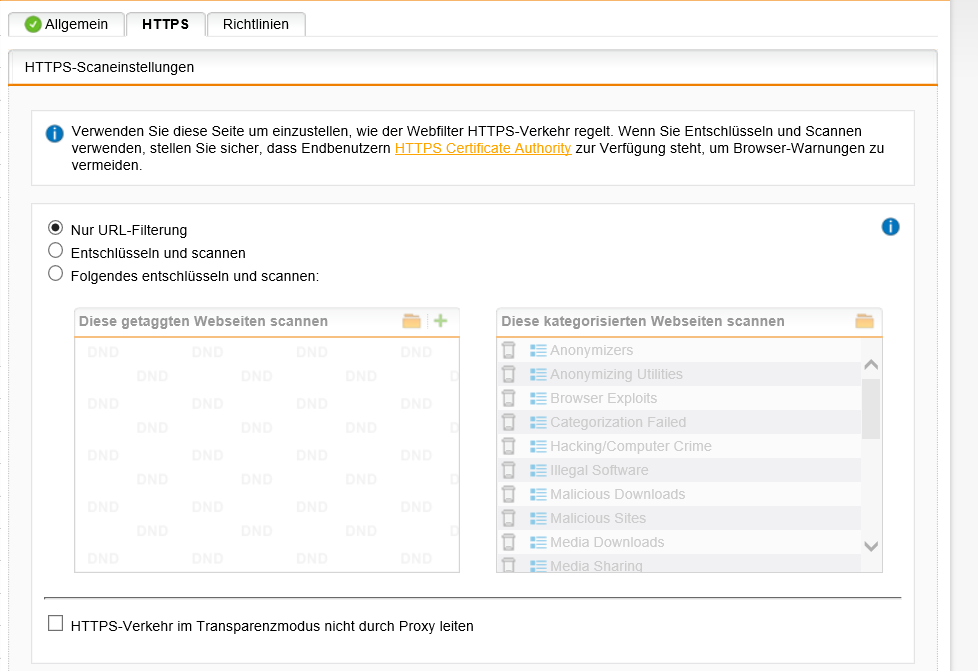Screen dimensions: 978x671
Task: Select the HTTPS tab
Action: click(x=165, y=24)
